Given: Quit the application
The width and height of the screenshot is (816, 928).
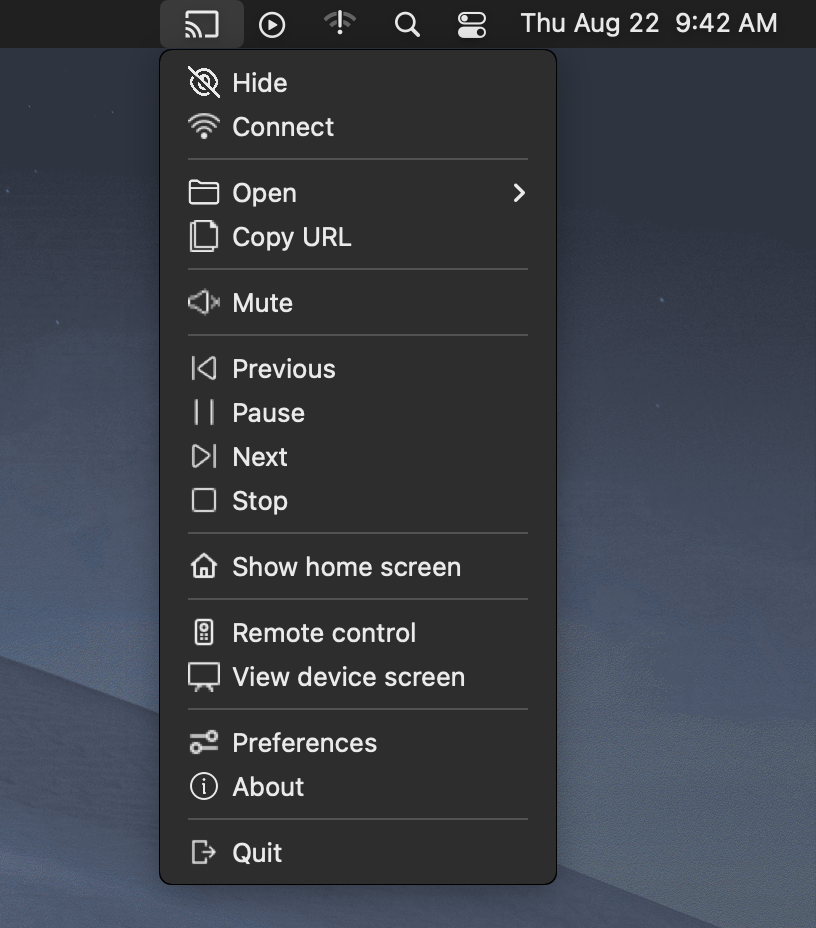Looking at the screenshot, I should pyautogui.click(x=256, y=852).
